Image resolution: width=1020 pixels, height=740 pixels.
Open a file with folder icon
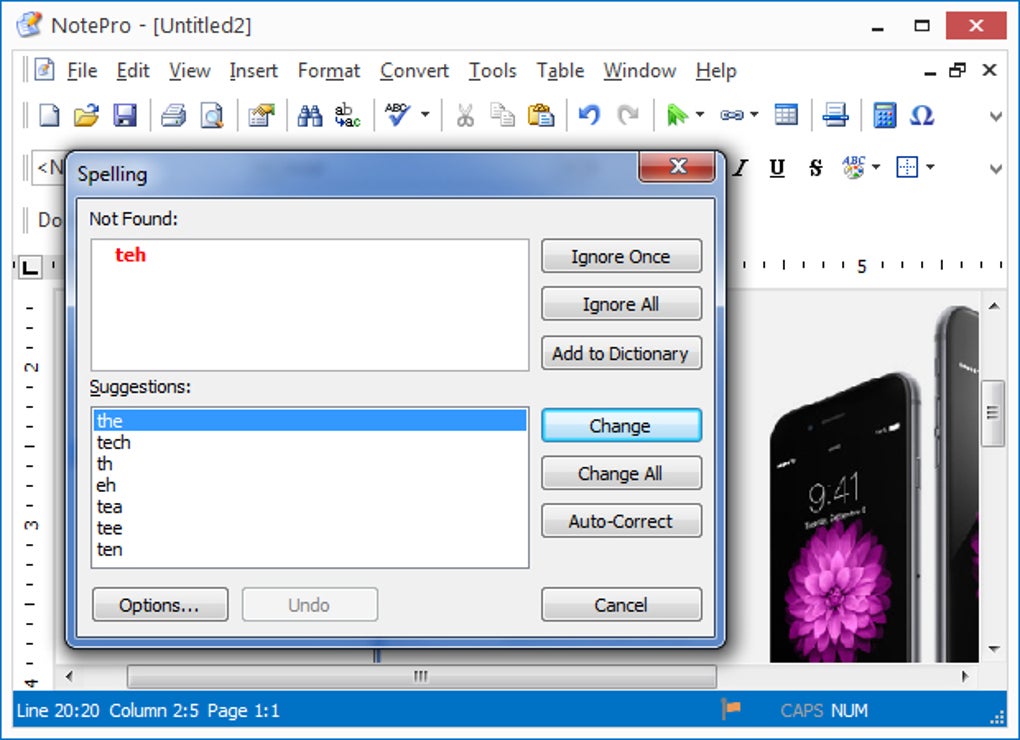[87, 115]
